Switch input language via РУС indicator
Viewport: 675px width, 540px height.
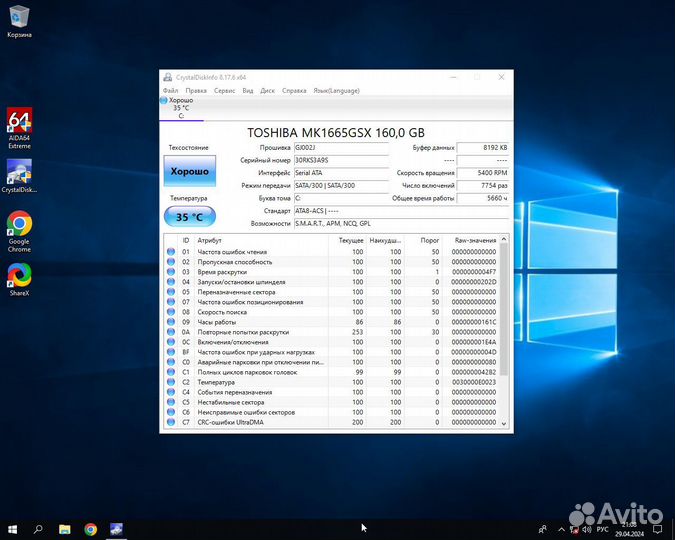pyautogui.click(x=602, y=529)
